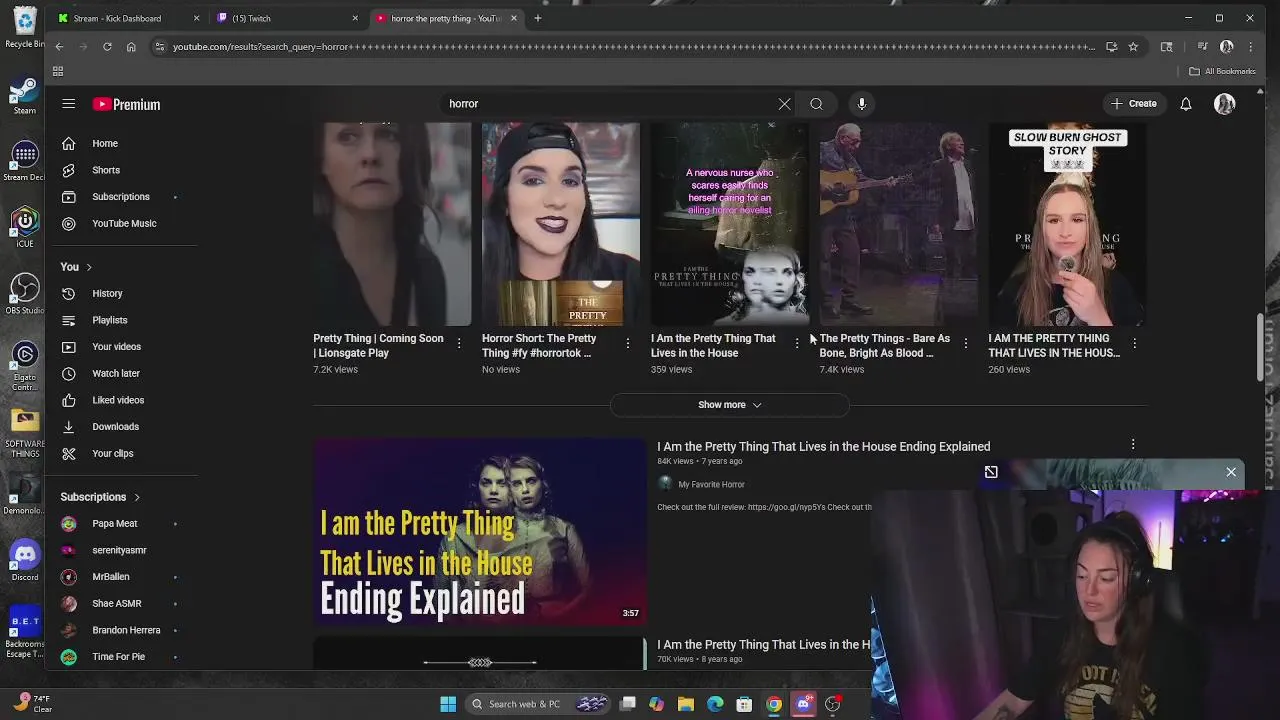Open options for I Am the Pretty Thing short
The image size is (1280, 720).
797,343
